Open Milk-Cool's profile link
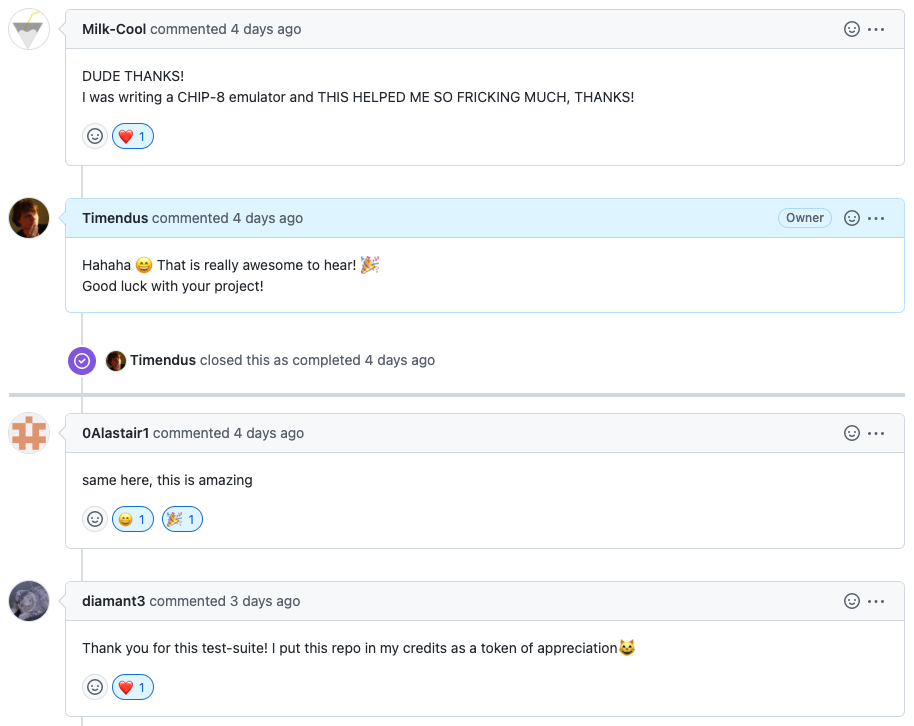 (x=114, y=29)
